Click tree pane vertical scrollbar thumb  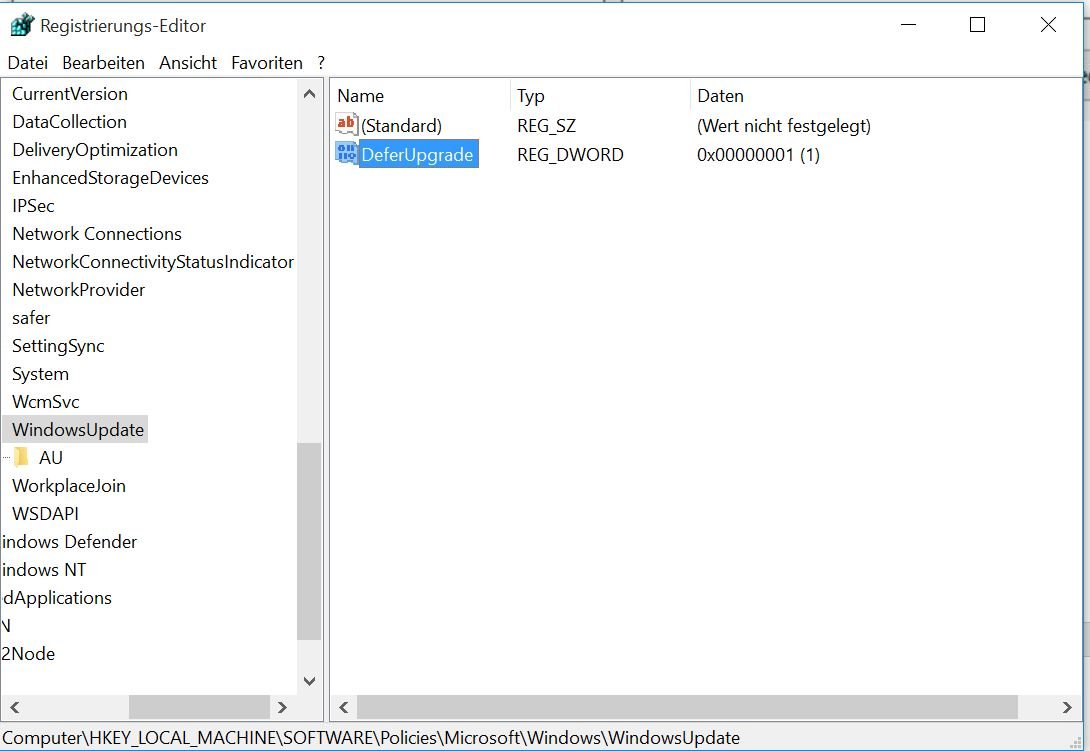point(309,541)
